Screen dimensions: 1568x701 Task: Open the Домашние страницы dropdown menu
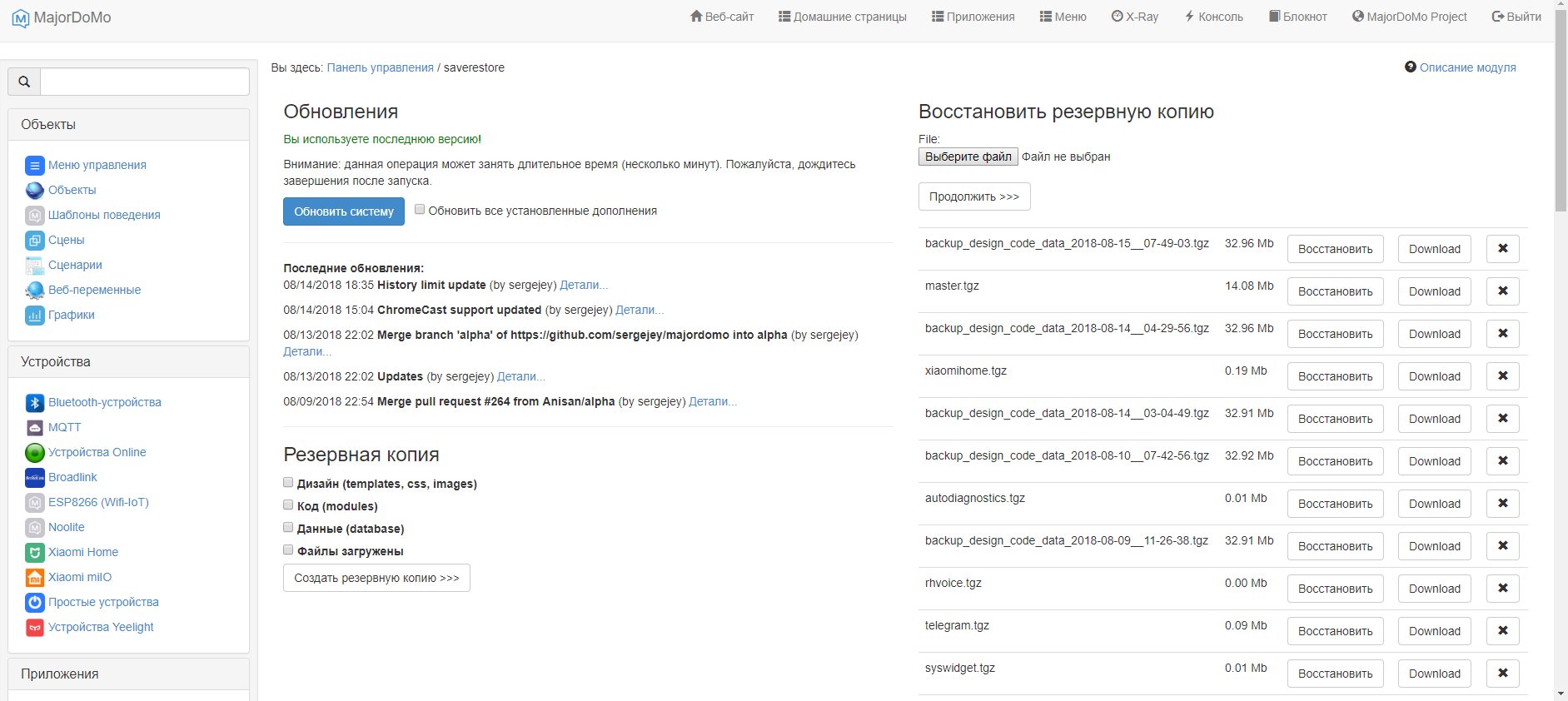coord(842,17)
